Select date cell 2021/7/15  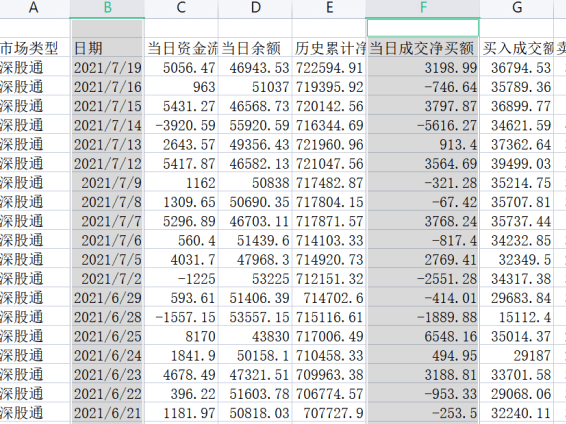pyautogui.click(x=107, y=106)
